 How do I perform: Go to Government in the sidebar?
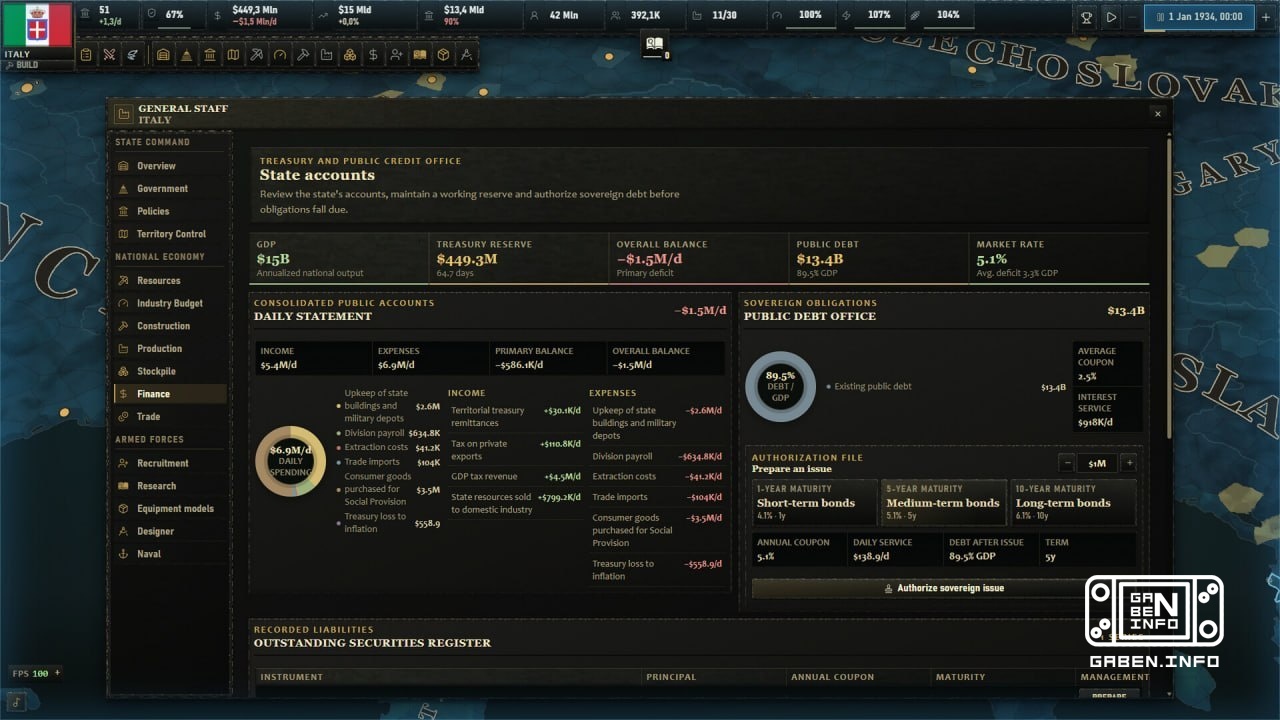tap(170, 189)
